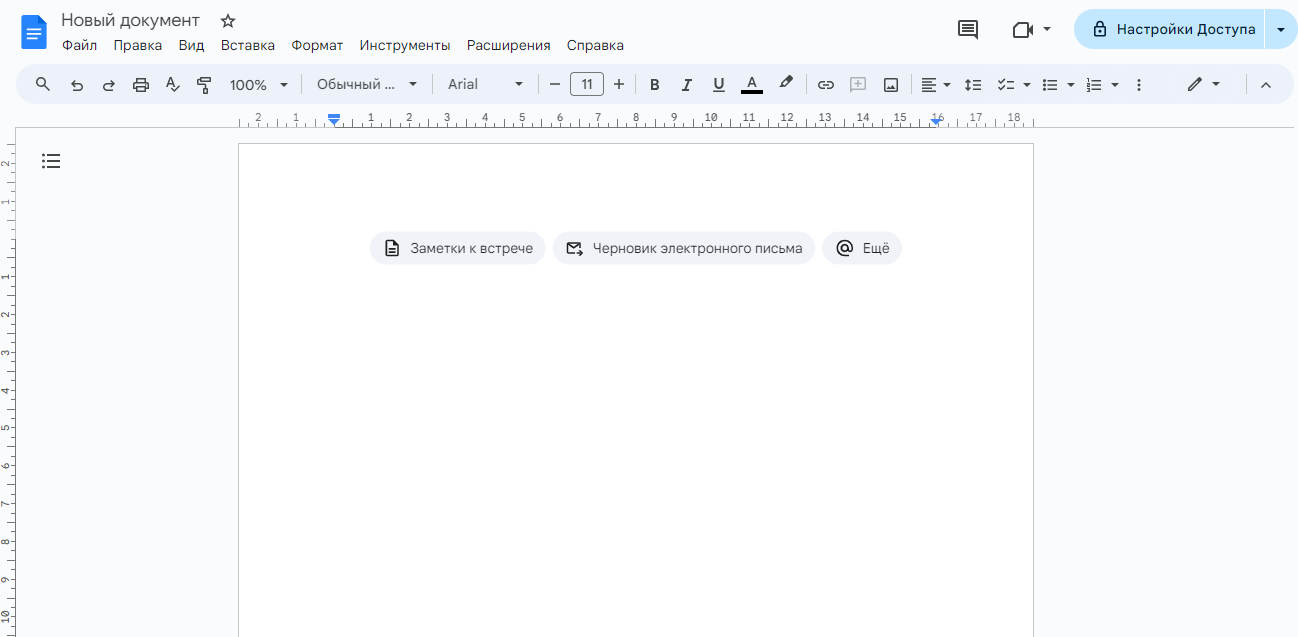This screenshot has height=637, width=1298.
Task: Insert an image
Action: (890, 84)
